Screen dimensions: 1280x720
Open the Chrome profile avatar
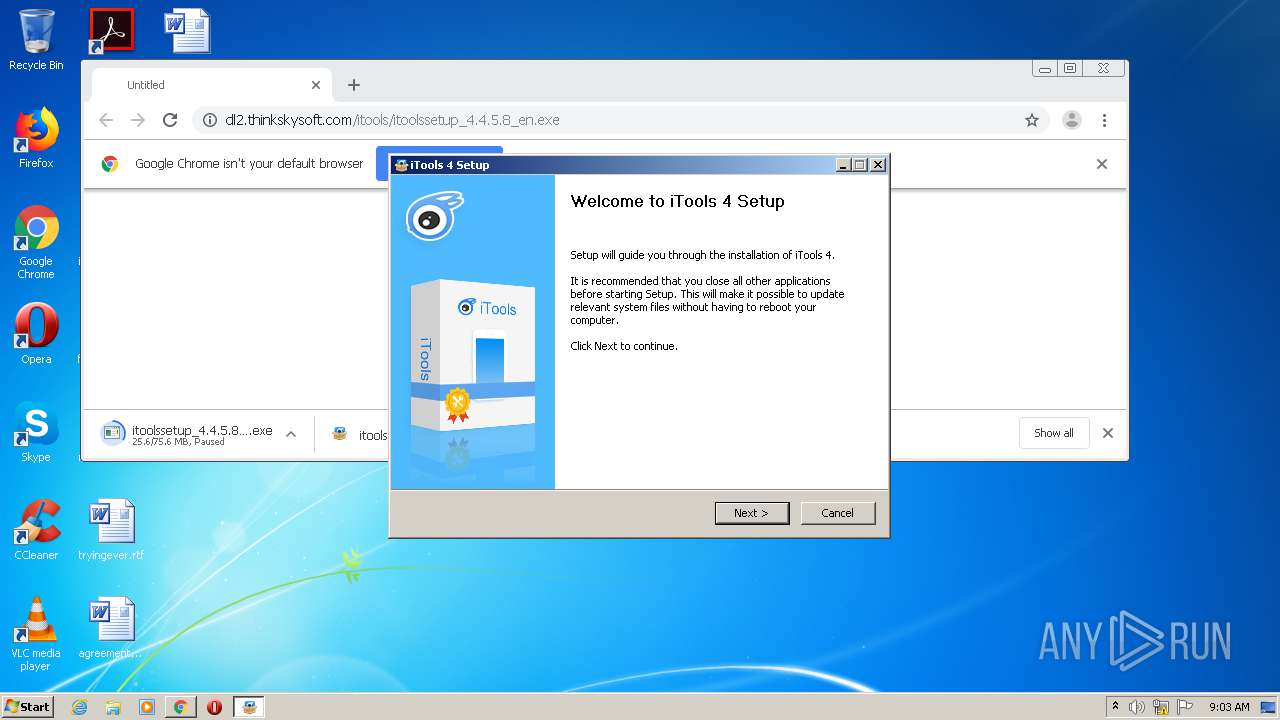pos(1072,120)
